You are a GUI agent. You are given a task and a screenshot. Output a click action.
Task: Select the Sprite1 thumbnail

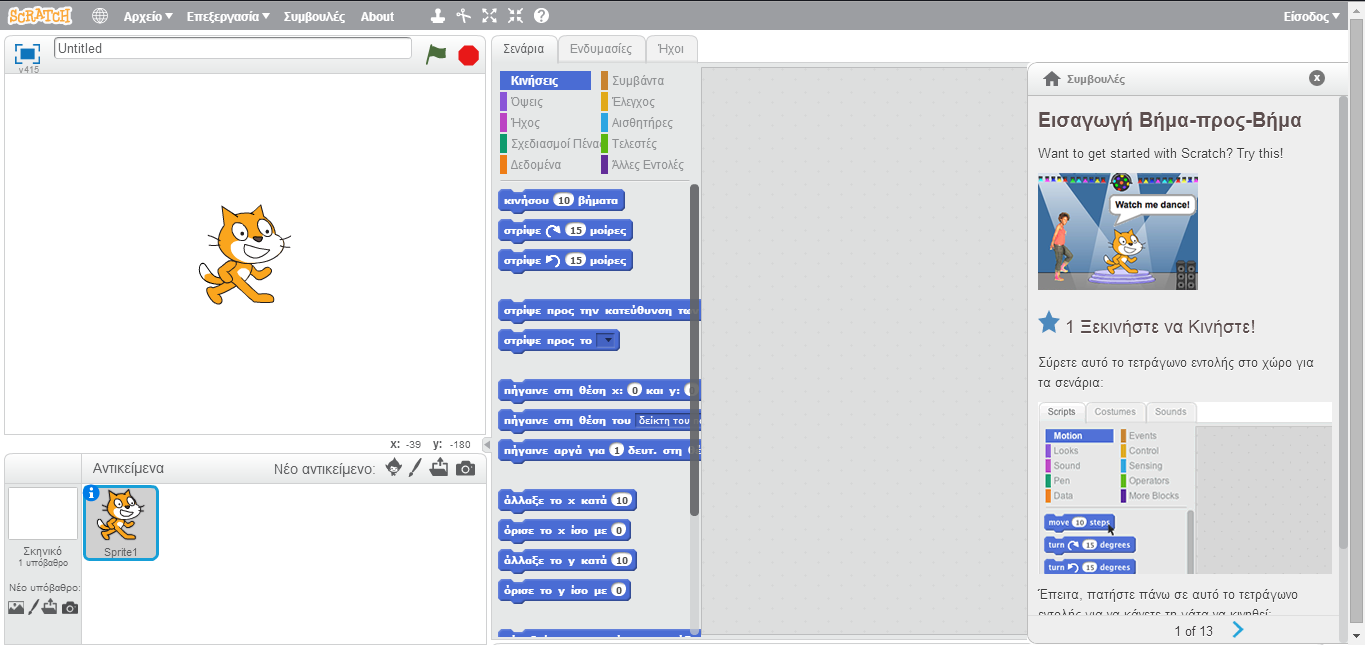[x=120, y=523]
